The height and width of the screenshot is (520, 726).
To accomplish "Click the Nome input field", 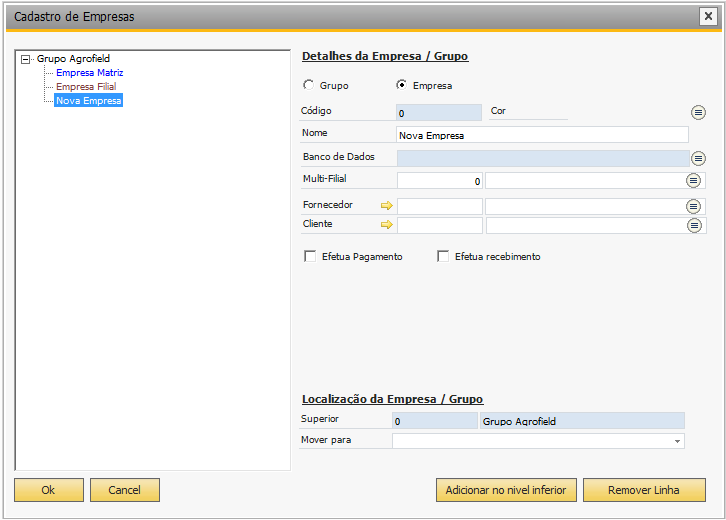I will click(x=542, y=135).
